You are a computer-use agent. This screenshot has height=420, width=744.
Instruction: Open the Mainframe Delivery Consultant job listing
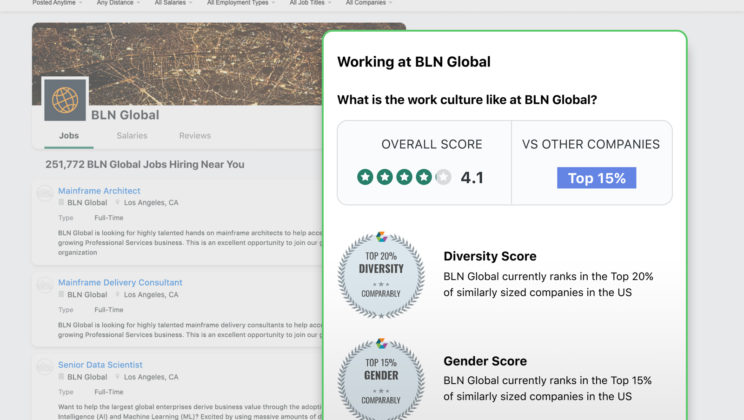pos(120,282)
